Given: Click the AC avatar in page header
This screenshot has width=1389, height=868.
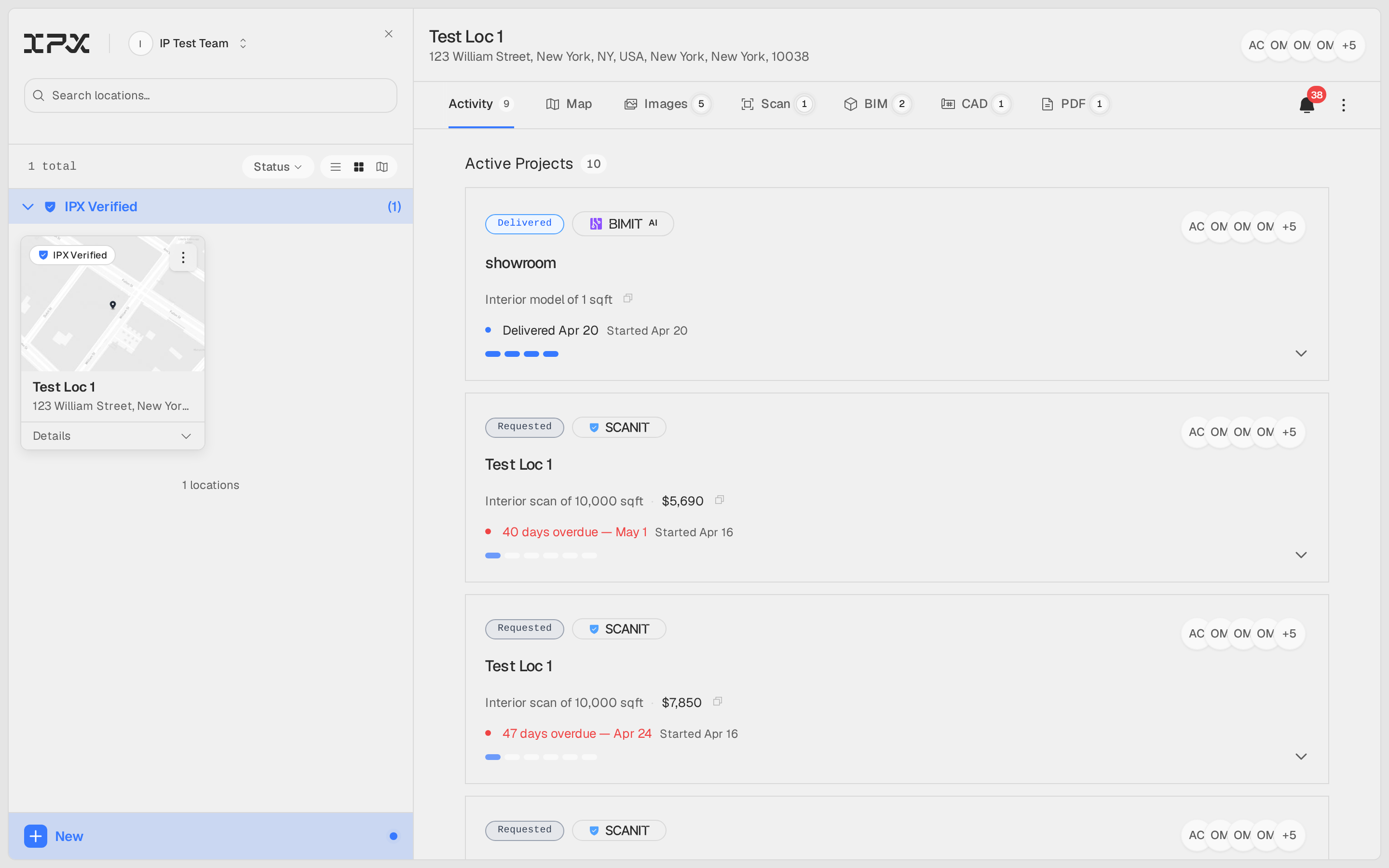Looking at the screenshot, I should (x=1256, y=45).
